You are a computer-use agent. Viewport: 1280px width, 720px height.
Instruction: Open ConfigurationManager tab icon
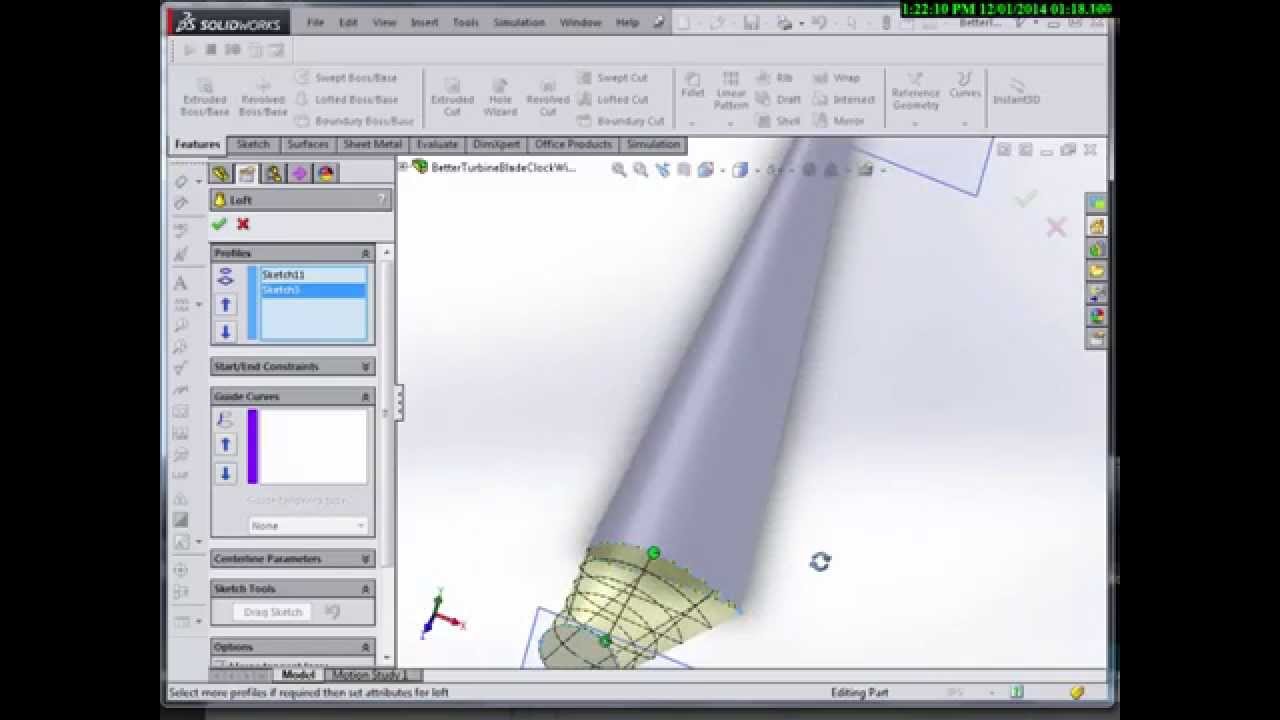[273, 174]
